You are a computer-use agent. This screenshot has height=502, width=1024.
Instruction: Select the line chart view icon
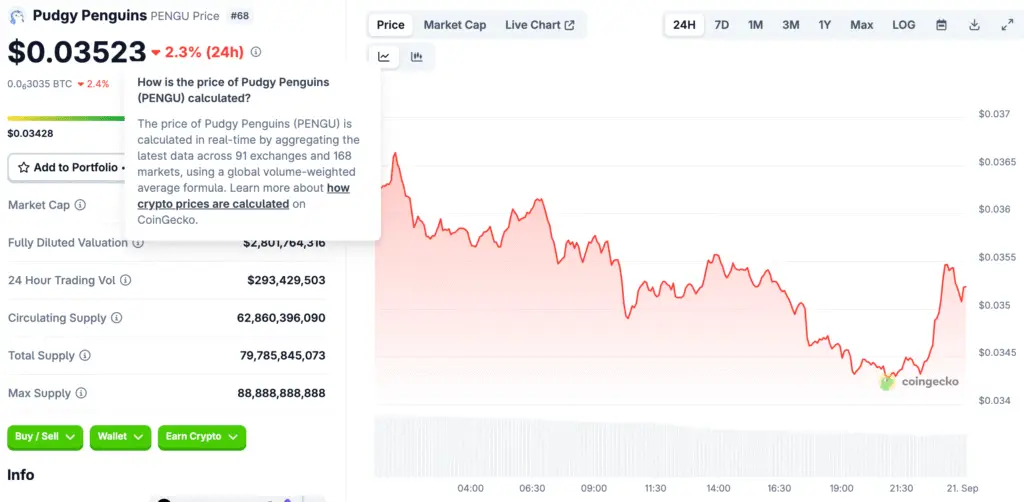coord(384,57)
